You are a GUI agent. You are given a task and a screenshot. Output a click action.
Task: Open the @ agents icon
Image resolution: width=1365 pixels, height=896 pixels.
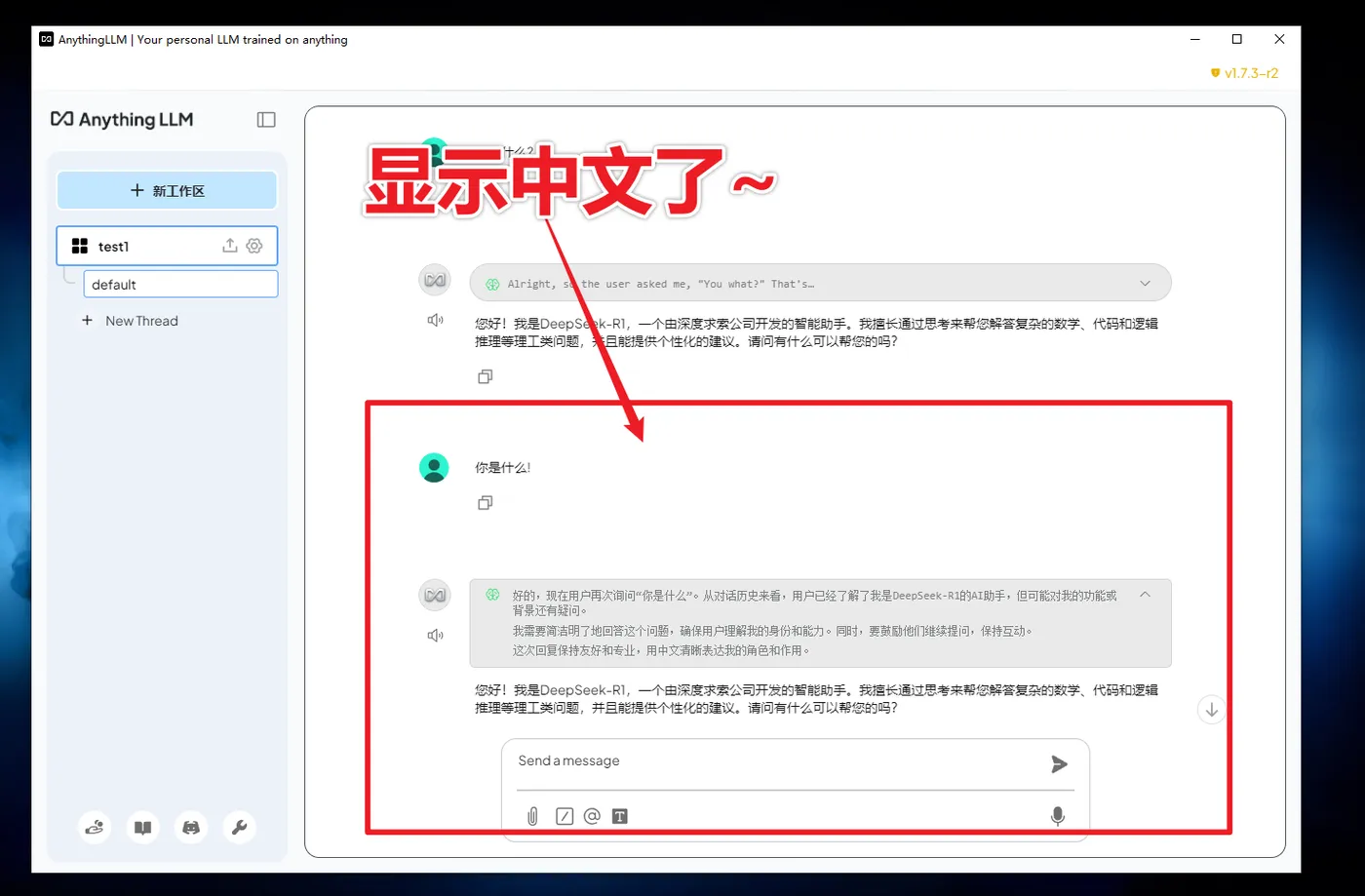(x=592, y=816)
